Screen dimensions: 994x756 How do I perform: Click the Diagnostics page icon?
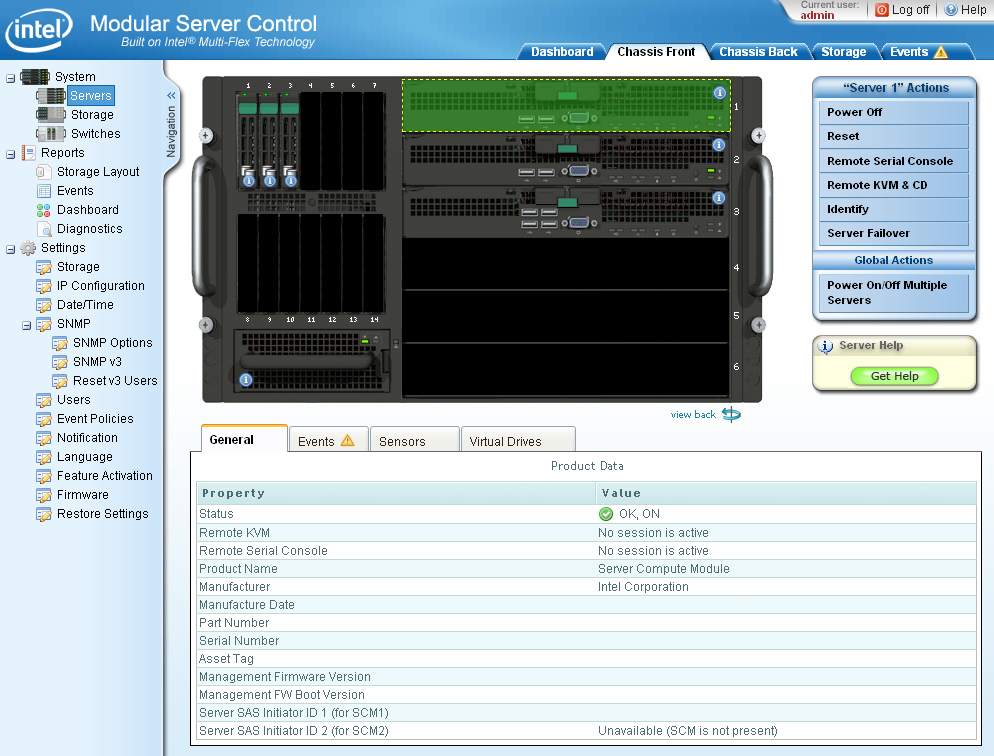pos(44,229)
